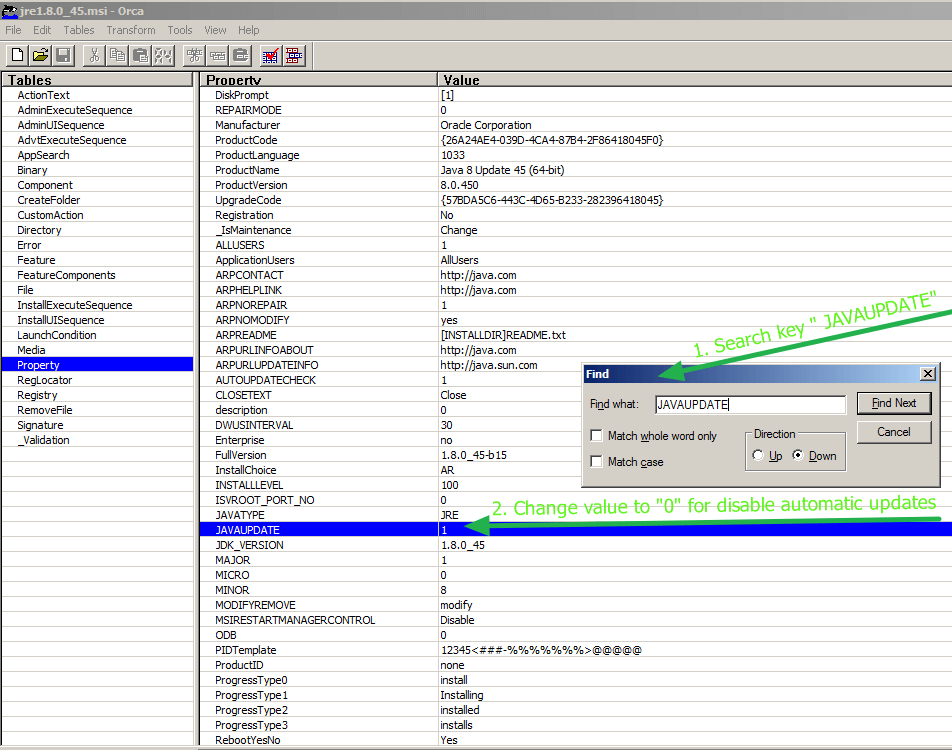Copy the JAVAUPDATE row with Copy icon
952x750 pixels.
(116, 55)
